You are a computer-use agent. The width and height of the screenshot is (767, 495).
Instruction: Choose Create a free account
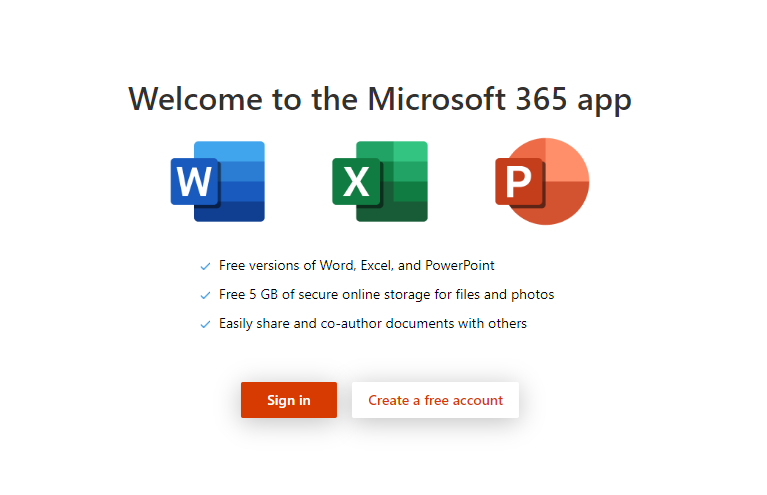[x=435, y=400]
